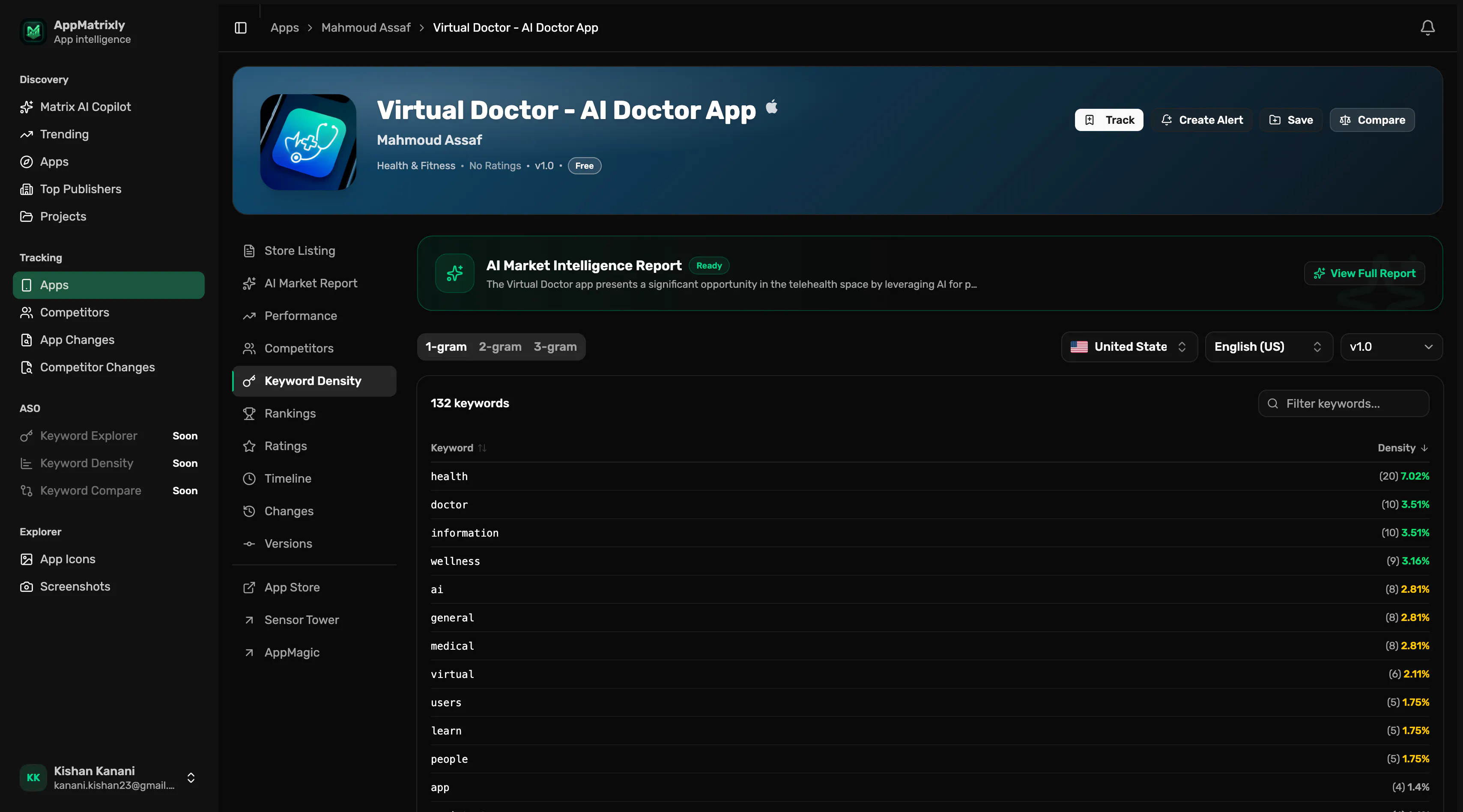This screenshot has height=812, width=1463.
Task: Click the Keyword Compare ASO item
Action: click(x=108, y=491)
